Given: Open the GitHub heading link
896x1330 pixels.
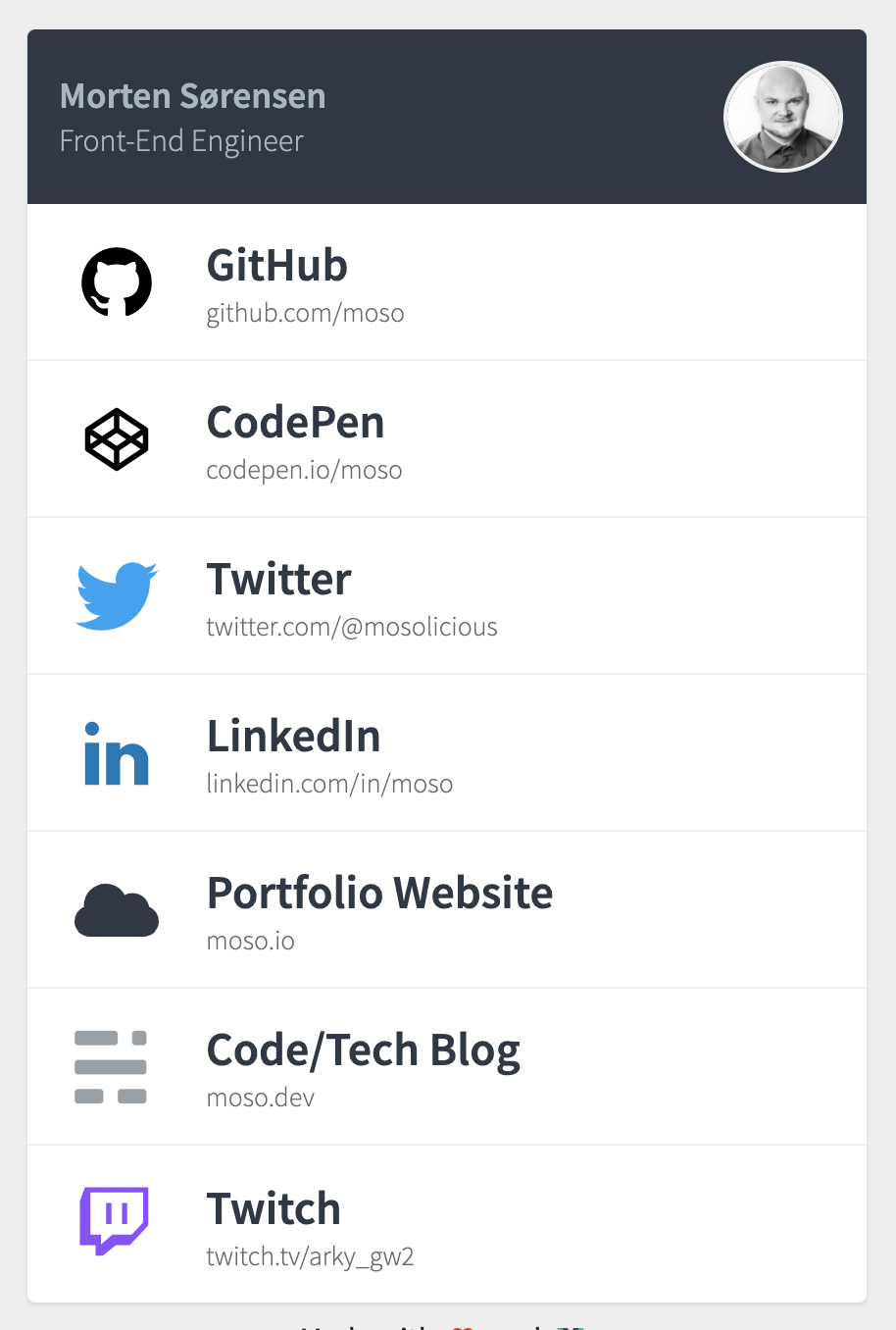Looking at the screenshot, I should coord(277,265).
